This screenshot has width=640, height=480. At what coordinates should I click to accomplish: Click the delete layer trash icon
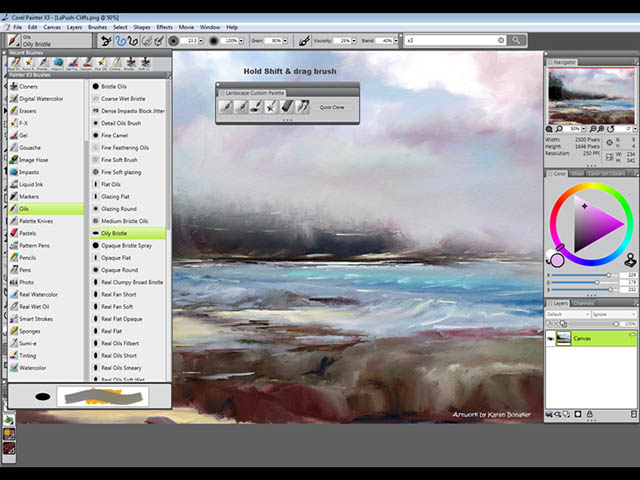pyautogui.click(x=633, y=414)
